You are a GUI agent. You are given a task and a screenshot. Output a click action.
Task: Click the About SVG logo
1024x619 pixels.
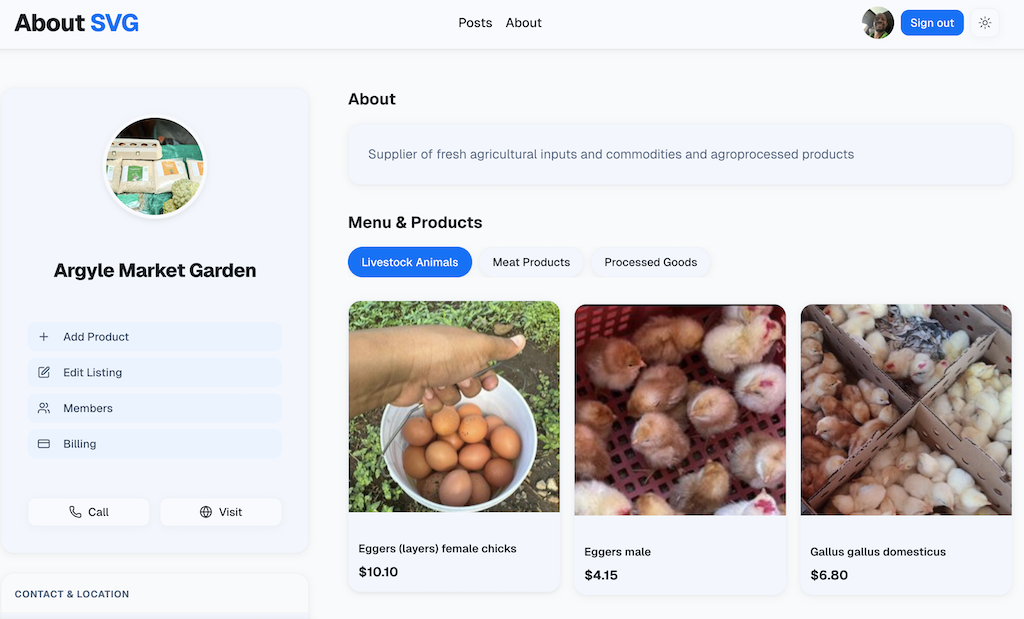click(76, 22)
